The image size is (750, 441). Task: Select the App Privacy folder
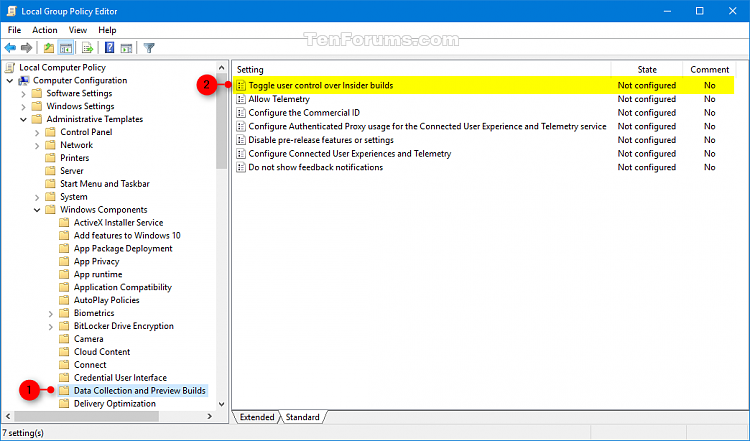[97, 261]
